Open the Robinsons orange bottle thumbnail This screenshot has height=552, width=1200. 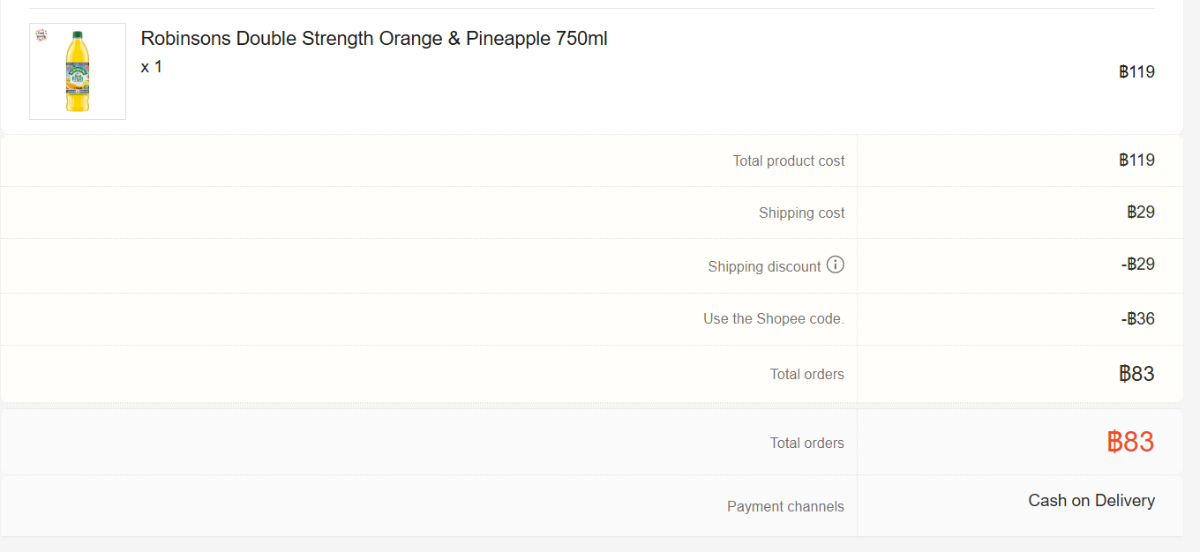[78, 72]
